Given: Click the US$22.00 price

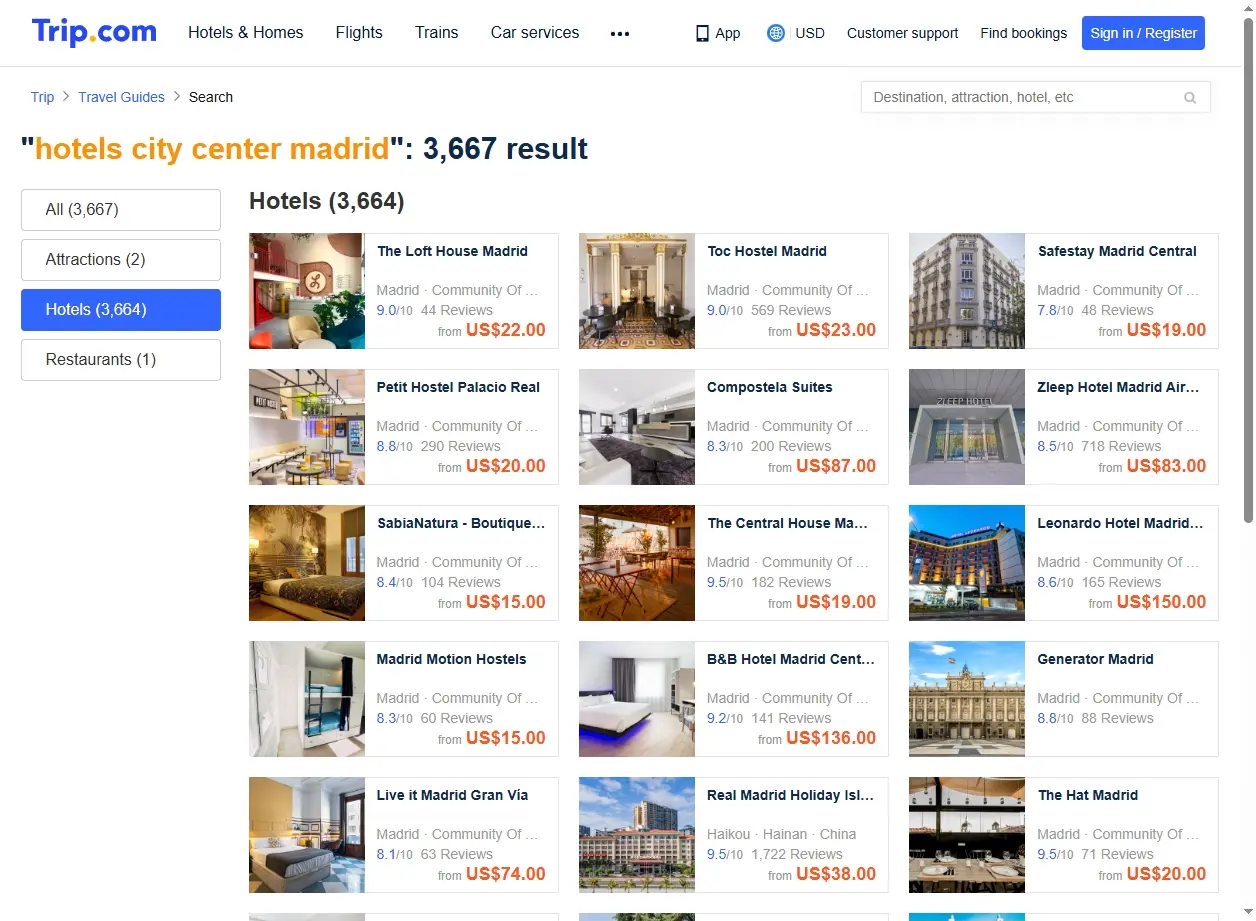Looking at the screenshot, I should (x=506, y=330).
